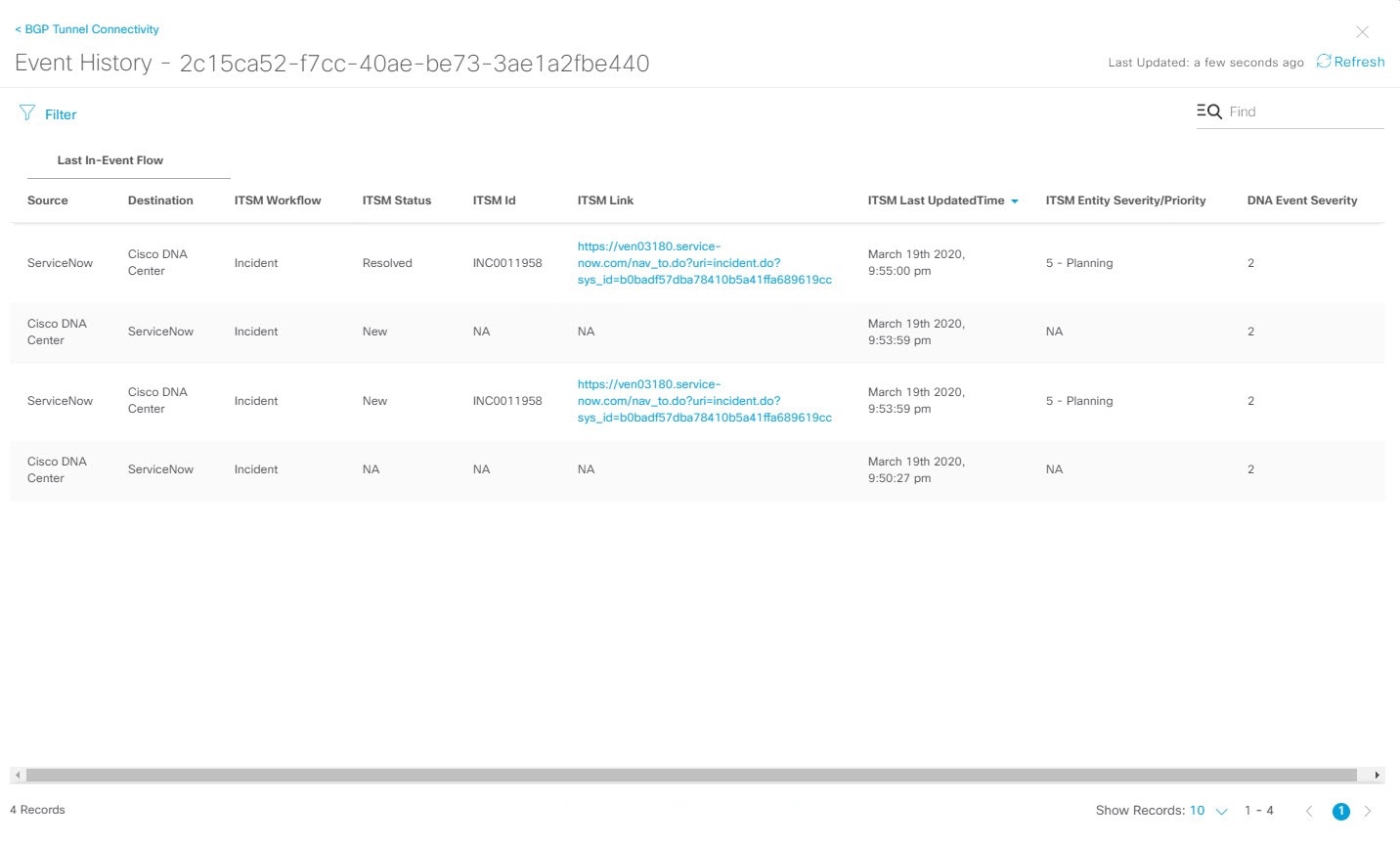Click the Event History title text
The width and height of the screenshot is (1400, 843).
332,63
